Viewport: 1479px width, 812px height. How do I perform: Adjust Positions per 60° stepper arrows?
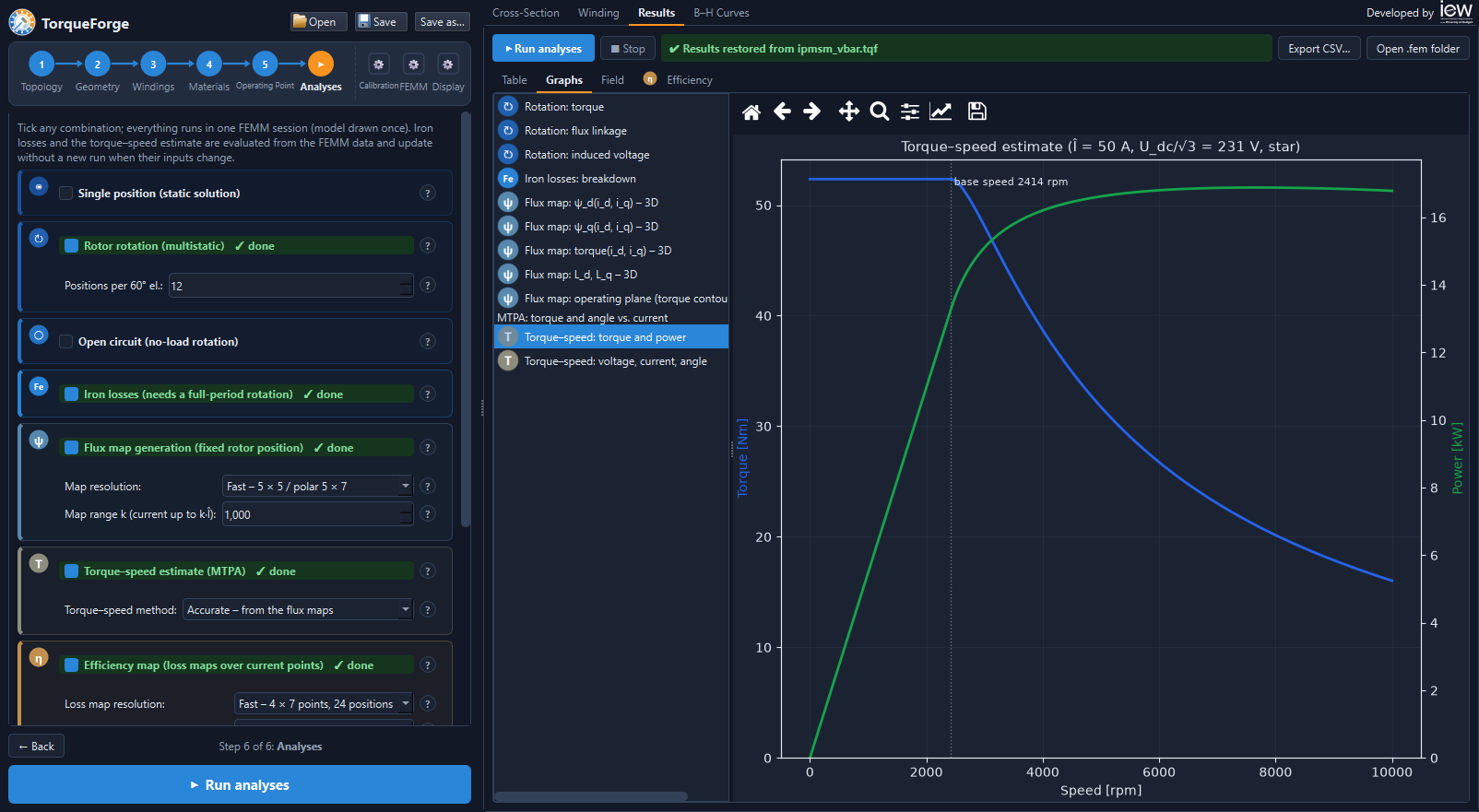point(406,286)
